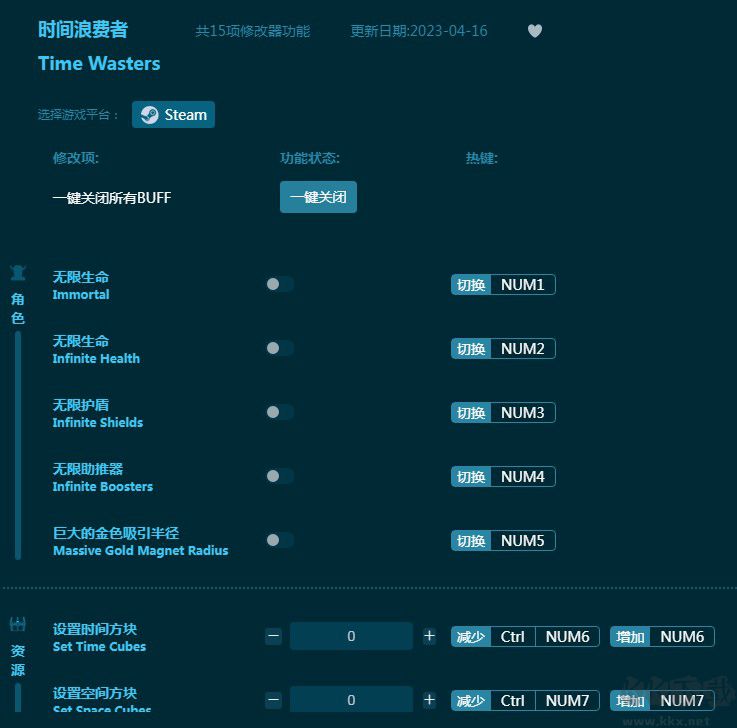Click the 角色 section label
737x728 pixels.
pos(18,308)
